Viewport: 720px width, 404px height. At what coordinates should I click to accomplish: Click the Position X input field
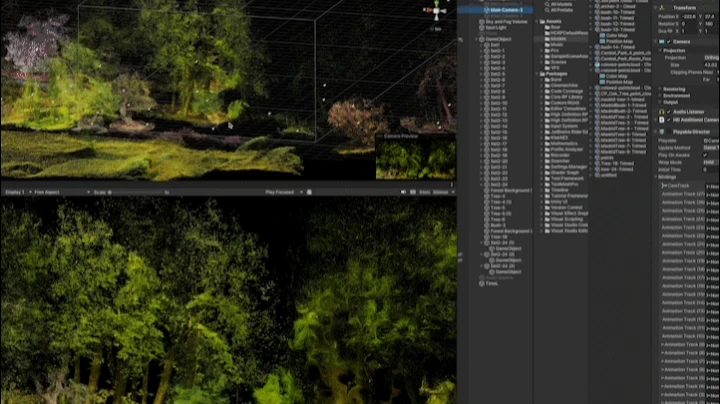point(690,17)
